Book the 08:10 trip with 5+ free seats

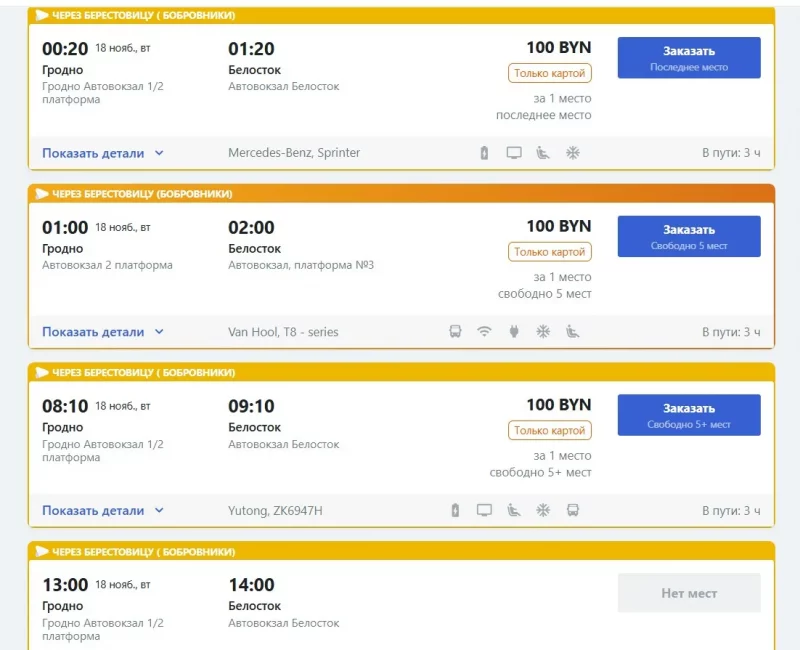(x=689, y=415)
